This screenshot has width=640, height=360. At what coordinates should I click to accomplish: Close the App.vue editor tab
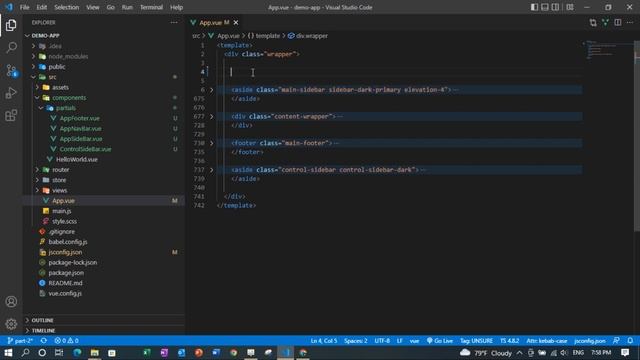[236, 22]
